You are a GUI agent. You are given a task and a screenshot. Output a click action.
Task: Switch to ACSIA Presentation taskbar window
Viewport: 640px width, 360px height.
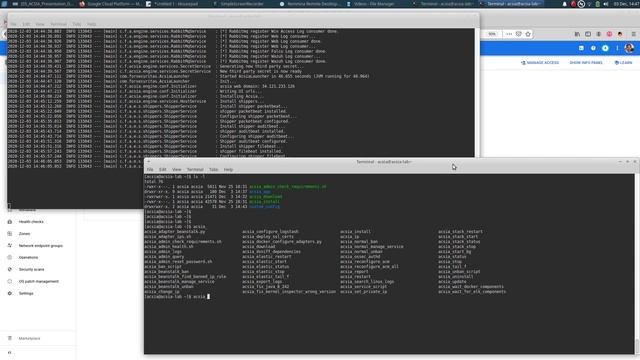[x=43, y=4]
